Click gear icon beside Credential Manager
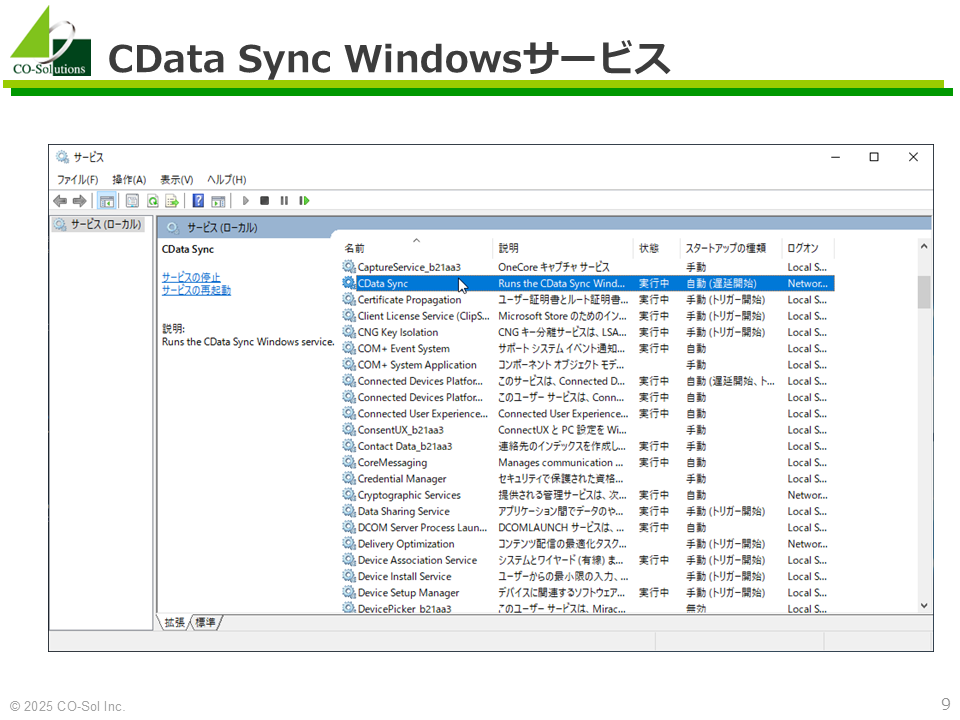This screenshot has width=960, height=720. pos(349,479)
